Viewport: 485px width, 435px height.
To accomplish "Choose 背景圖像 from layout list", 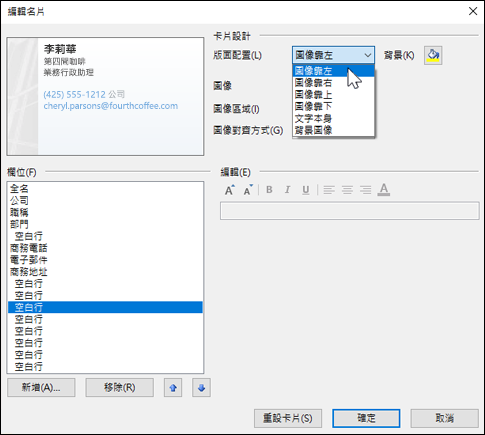I will pyautogui.click(x=334, y=130).
